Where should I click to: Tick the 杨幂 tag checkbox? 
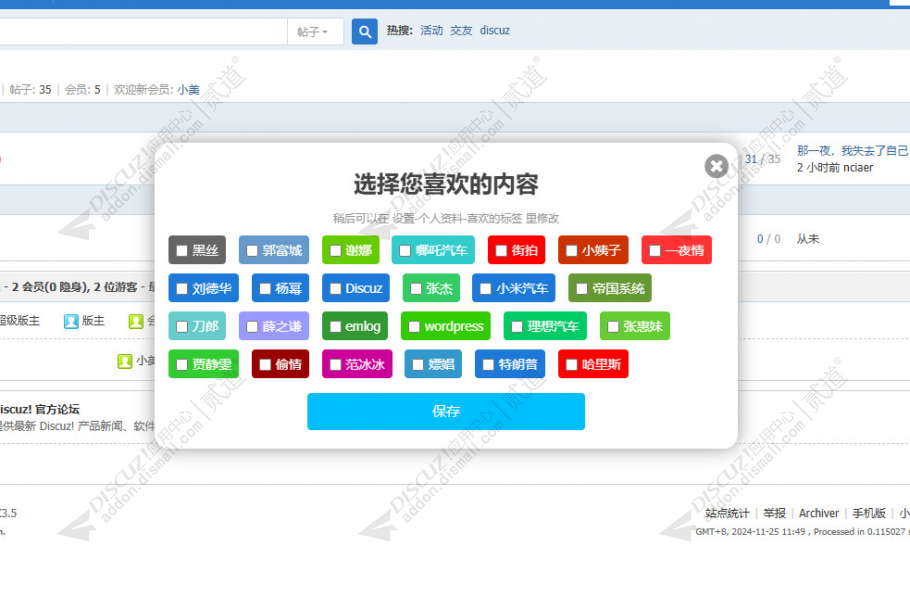pyautogui.click(x=265, y=289)
